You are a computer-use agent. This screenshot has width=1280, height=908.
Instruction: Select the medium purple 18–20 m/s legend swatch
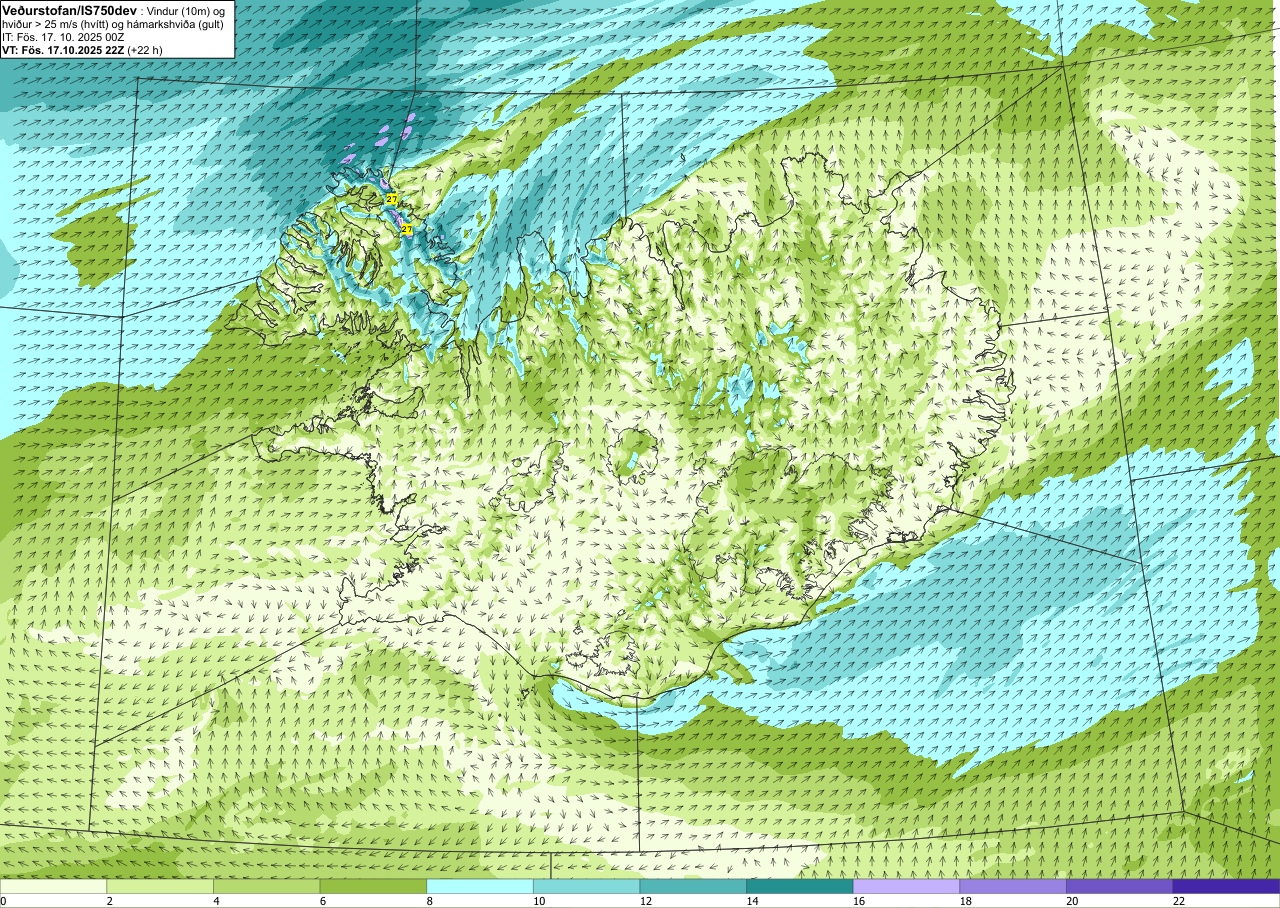[1013, 886]
